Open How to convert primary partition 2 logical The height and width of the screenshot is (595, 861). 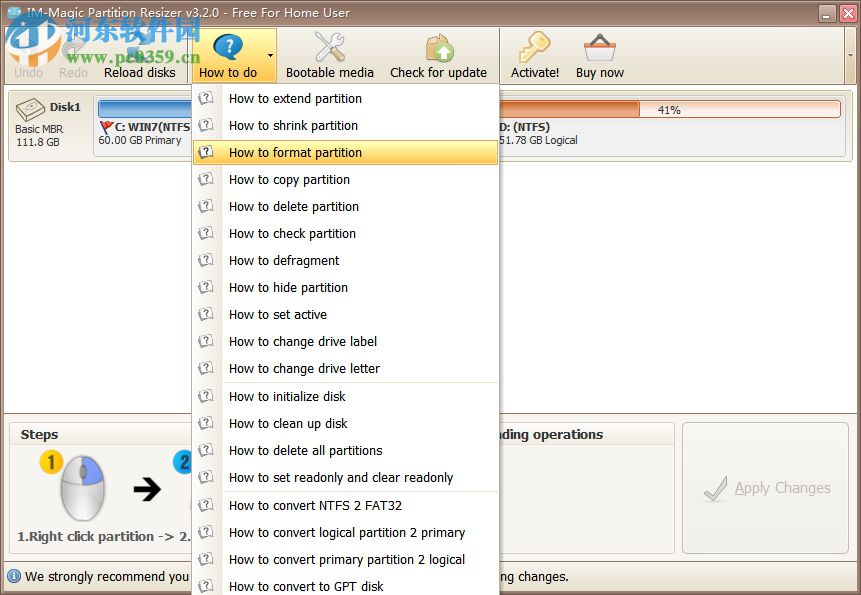(x=345, y=559)
